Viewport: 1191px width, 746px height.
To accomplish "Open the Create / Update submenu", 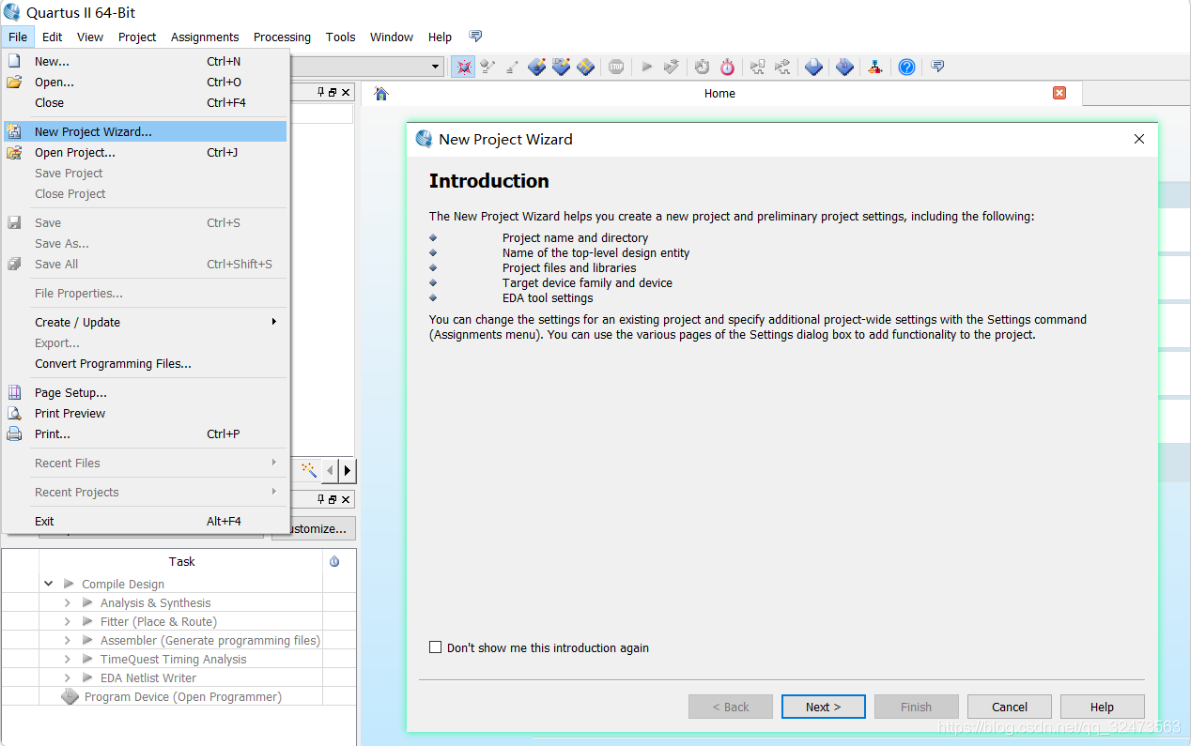I will pyautogui.click(x=146, y=322).
